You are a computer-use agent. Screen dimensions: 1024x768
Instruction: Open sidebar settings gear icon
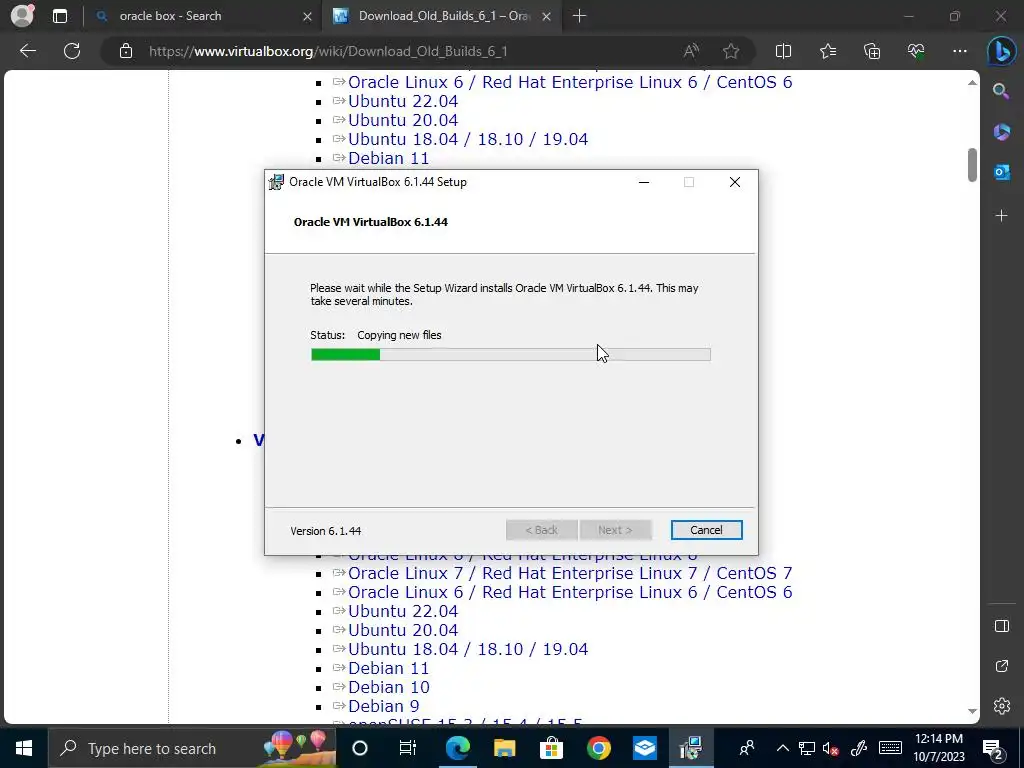point(1002,706)
